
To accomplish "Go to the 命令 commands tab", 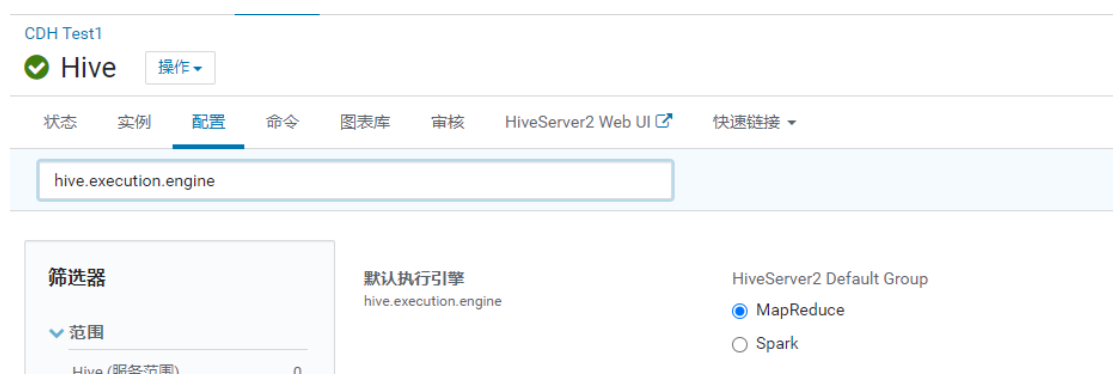I will point(283,122).
